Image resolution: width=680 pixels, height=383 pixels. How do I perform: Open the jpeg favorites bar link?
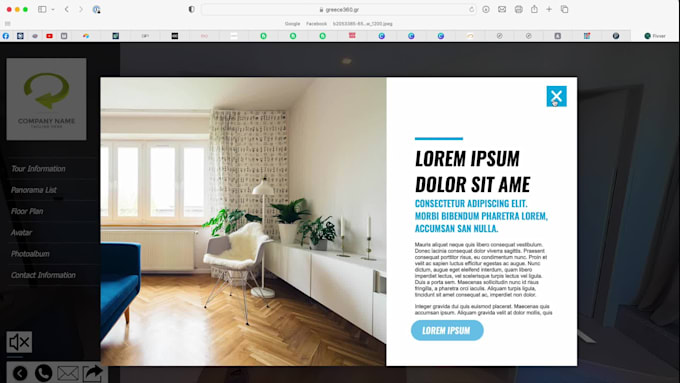[x=363, y=24]
